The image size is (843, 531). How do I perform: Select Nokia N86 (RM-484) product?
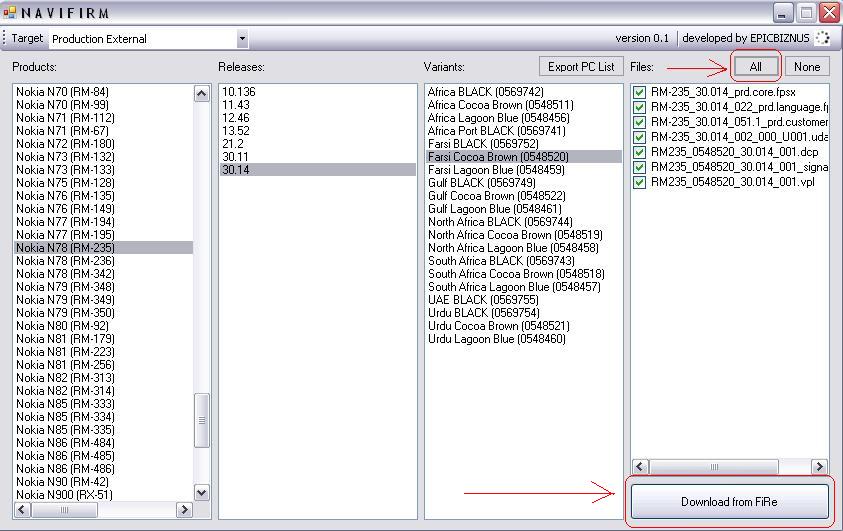point(103,443)
